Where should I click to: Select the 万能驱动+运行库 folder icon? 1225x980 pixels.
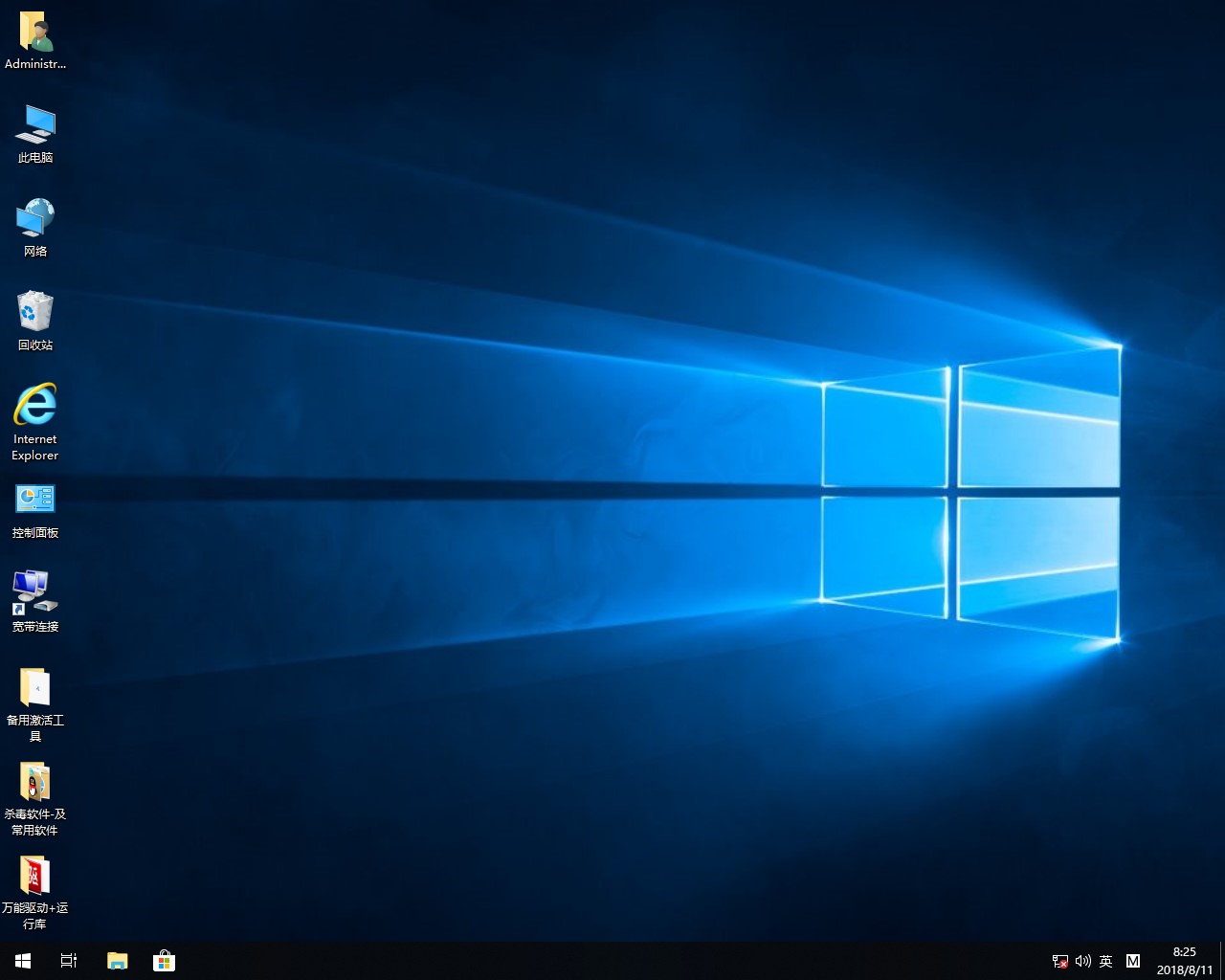35,893
